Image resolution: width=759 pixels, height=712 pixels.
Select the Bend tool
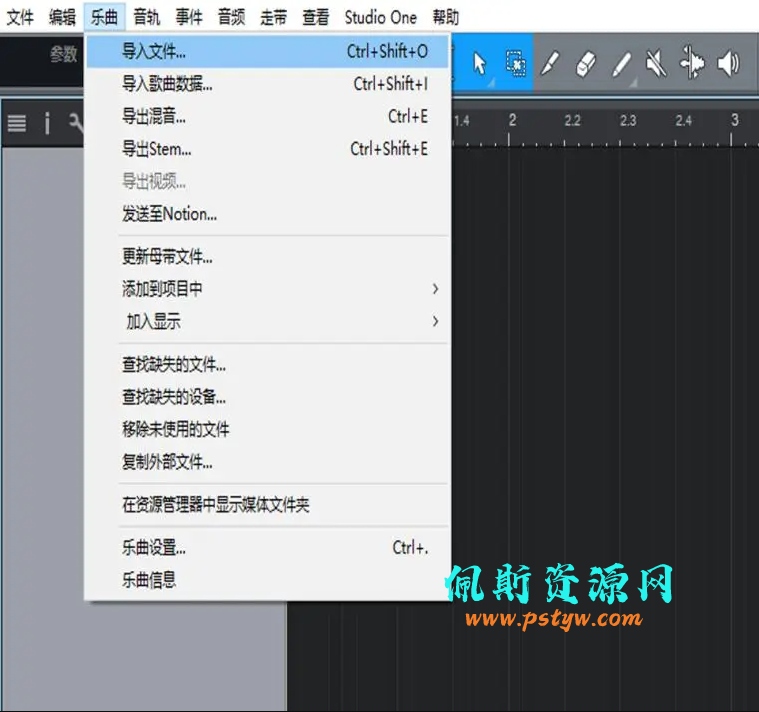click(x=692, y=62)
